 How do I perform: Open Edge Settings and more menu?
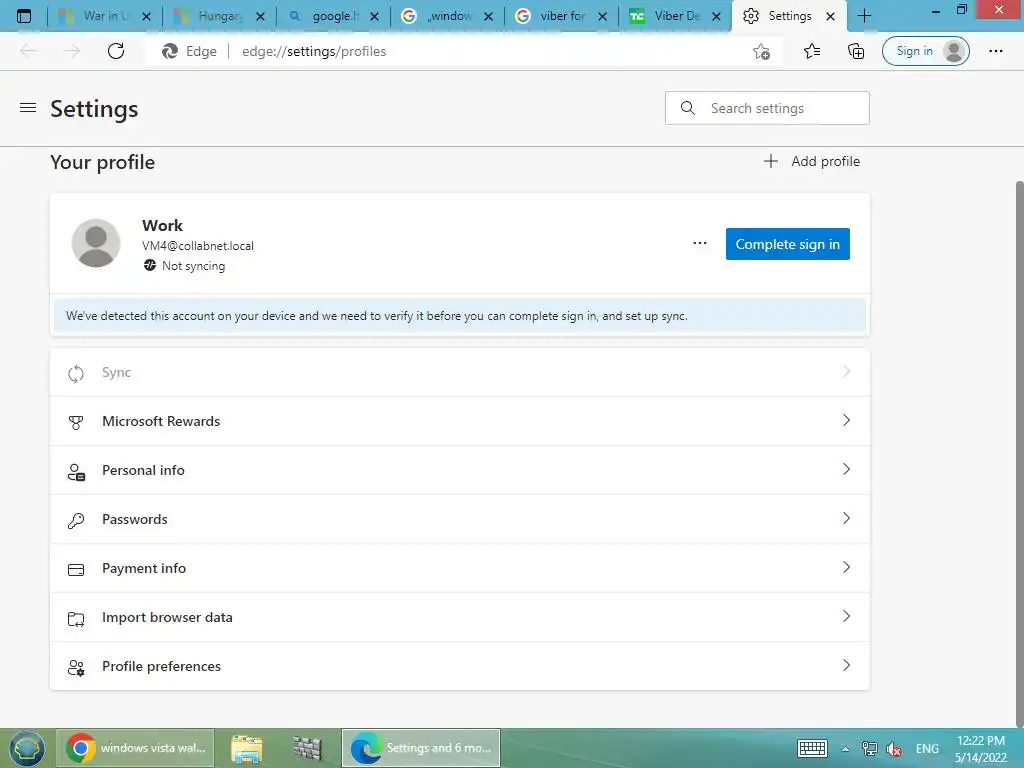pyautogui.click(x=995, y=51)
